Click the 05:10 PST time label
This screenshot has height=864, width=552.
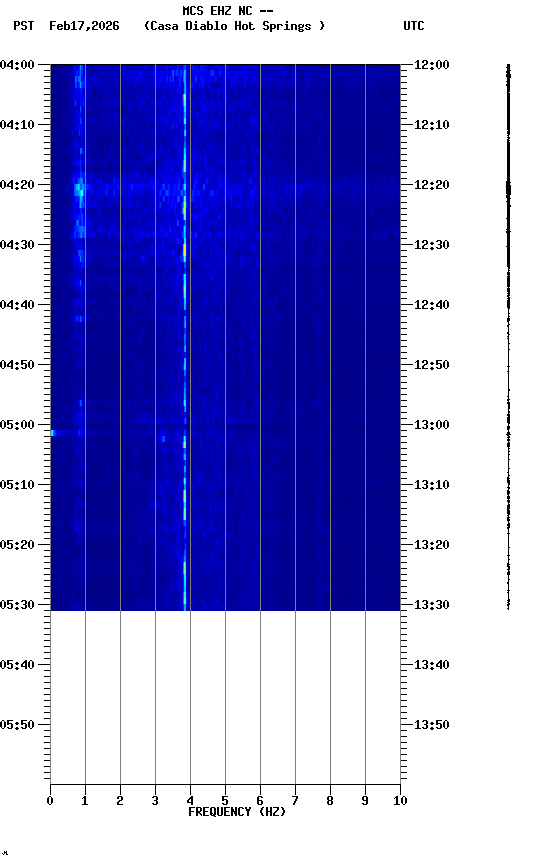(x=17, y=485)
